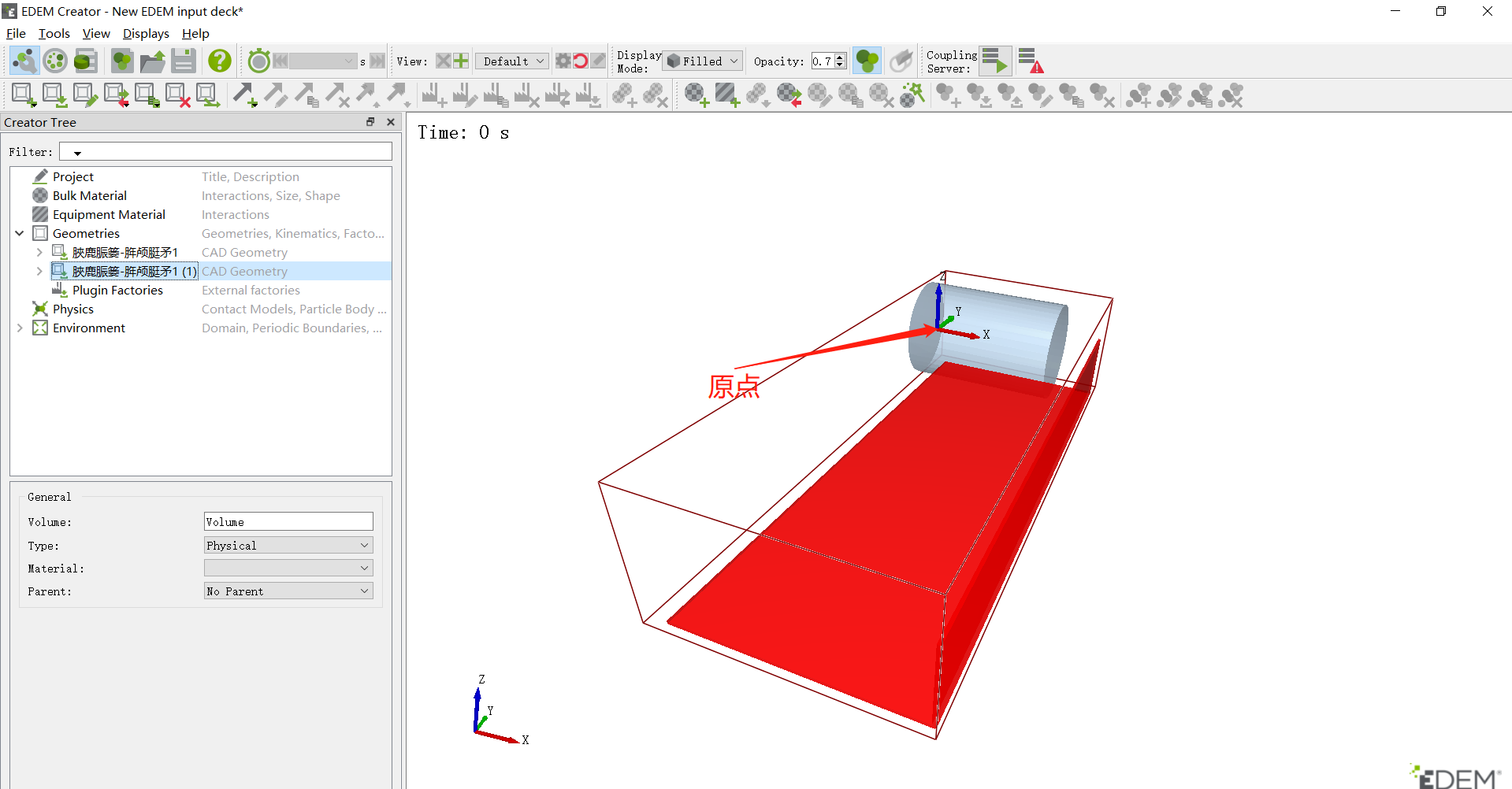Click the coupling server warning icon
1512x789 pixels.
pyautogui.click(x=1031, y=61)
